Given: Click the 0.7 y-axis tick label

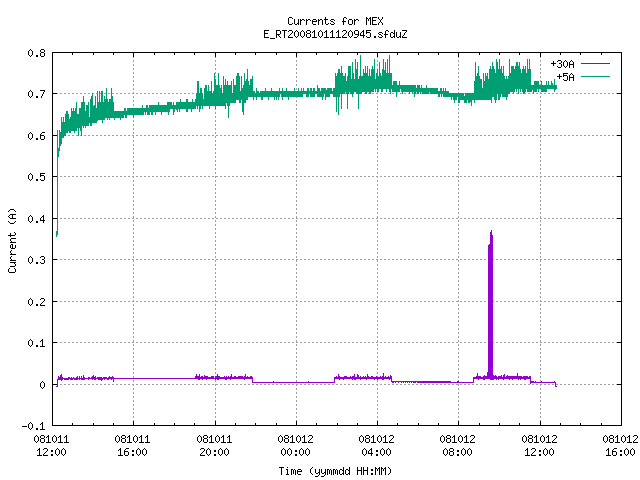Looking at the screenshot, I should (x=37, y=94).
